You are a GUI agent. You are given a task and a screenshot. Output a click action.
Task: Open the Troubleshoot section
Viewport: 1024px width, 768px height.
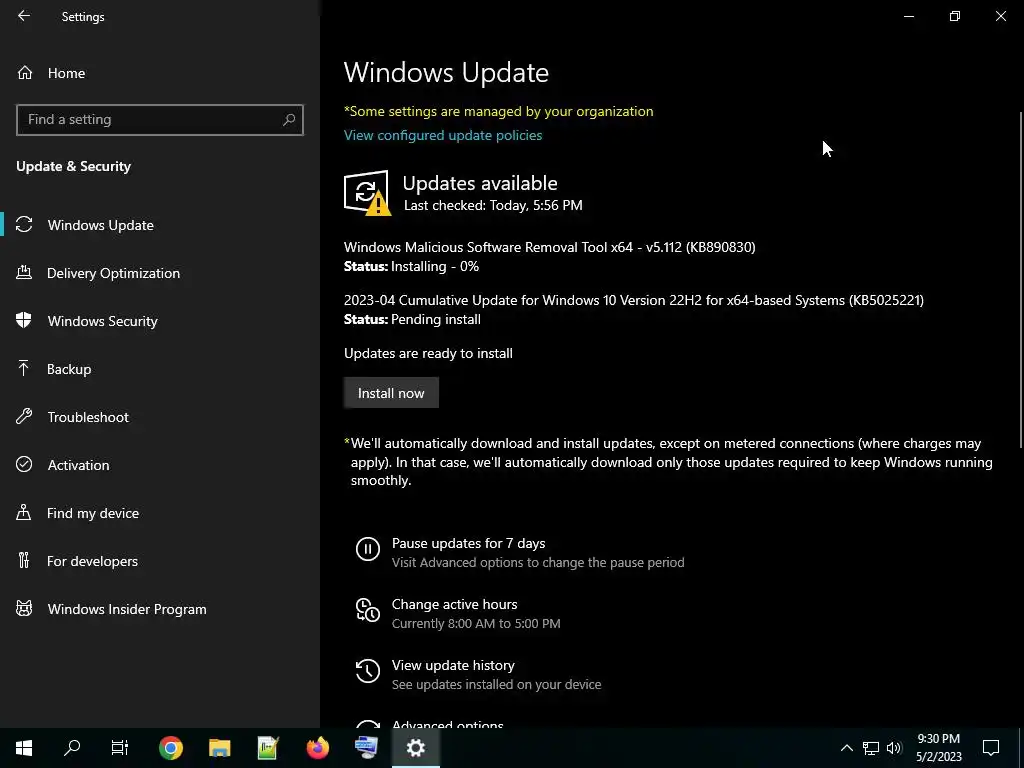160,417
